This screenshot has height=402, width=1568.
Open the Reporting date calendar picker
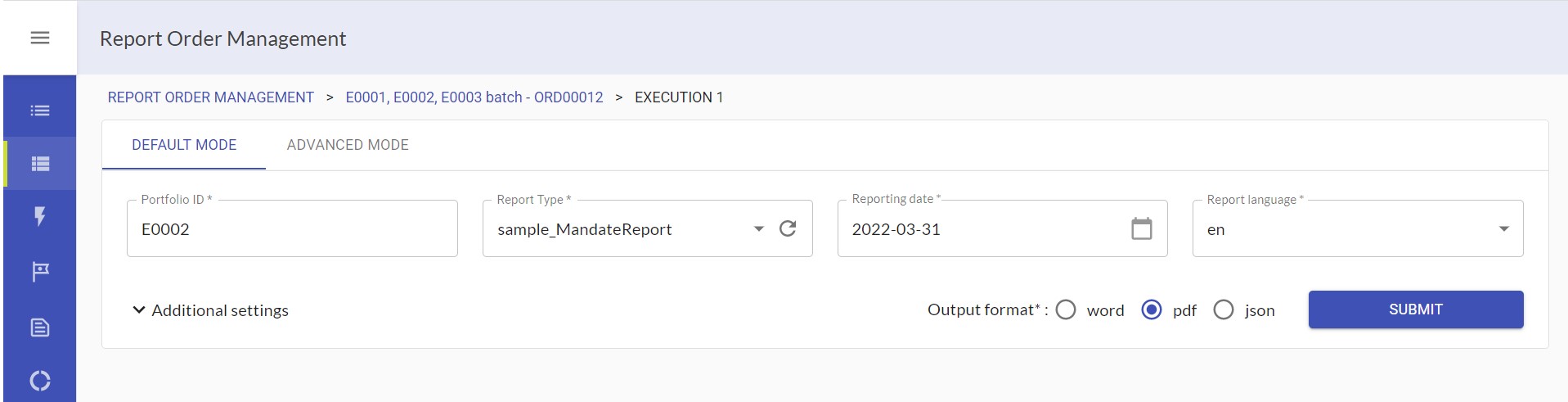click(1141, 228)
